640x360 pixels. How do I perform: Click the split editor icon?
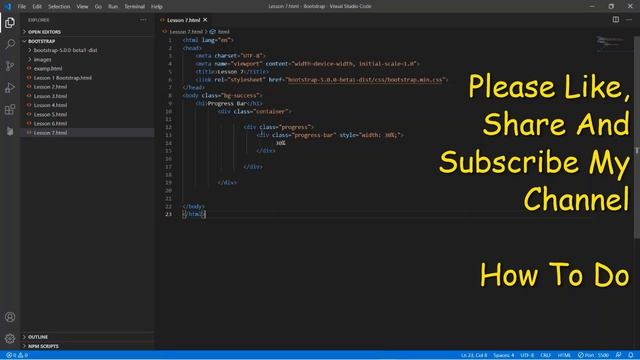tap(616, 20)
